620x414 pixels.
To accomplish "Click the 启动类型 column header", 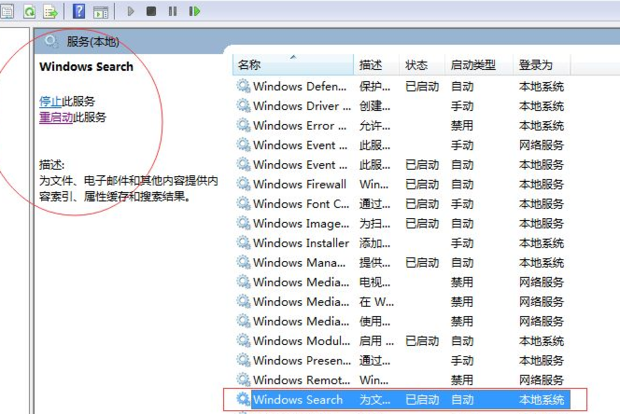I will pos(479,65).
